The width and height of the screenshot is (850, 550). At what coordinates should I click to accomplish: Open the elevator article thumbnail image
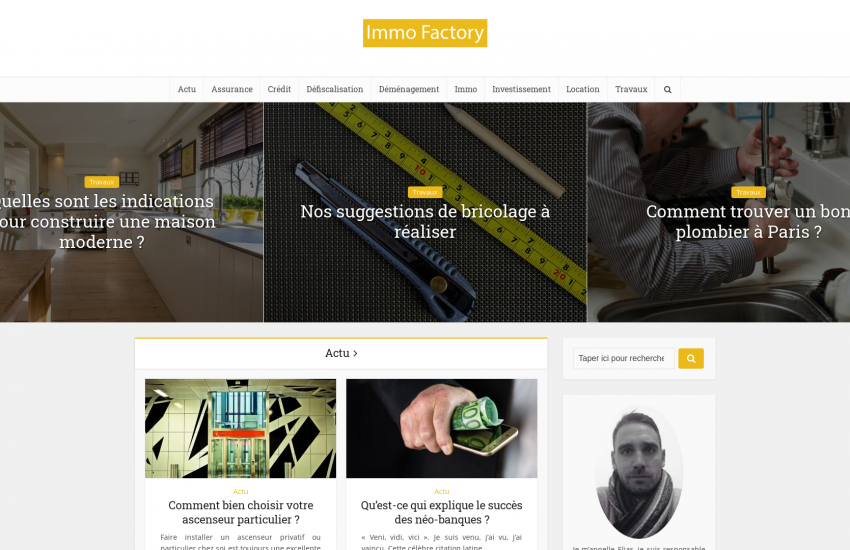pyautogui.click(x=241, y=428)
